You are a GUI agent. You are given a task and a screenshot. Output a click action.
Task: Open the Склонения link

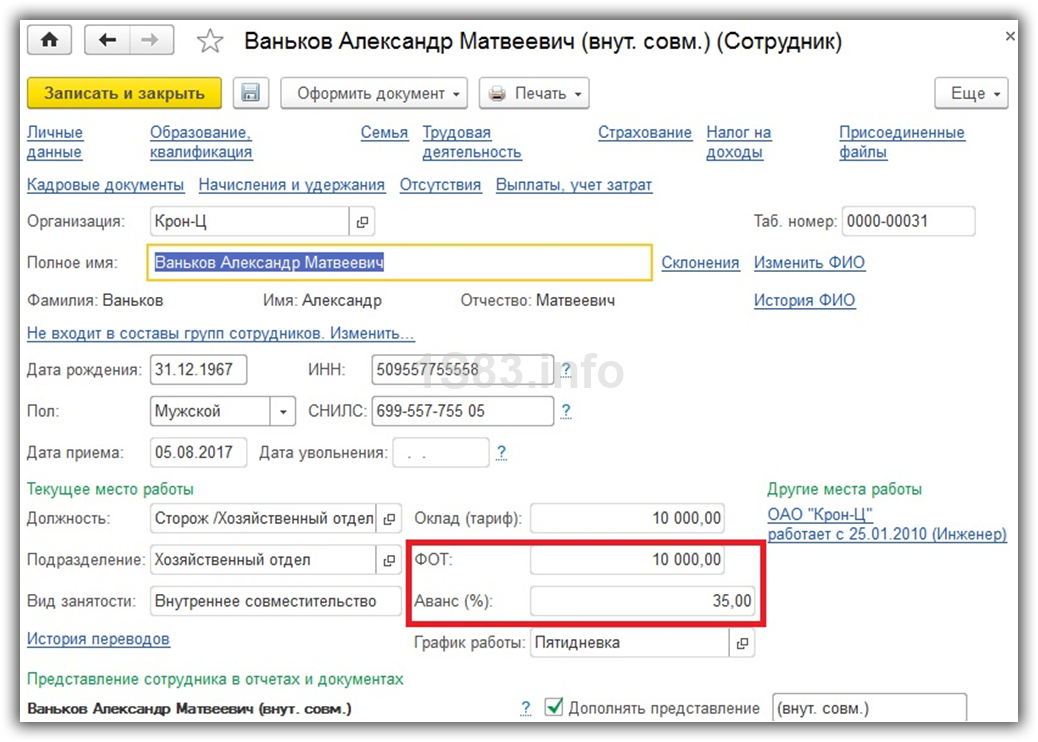pyautogui.click(x=700, y=263)
